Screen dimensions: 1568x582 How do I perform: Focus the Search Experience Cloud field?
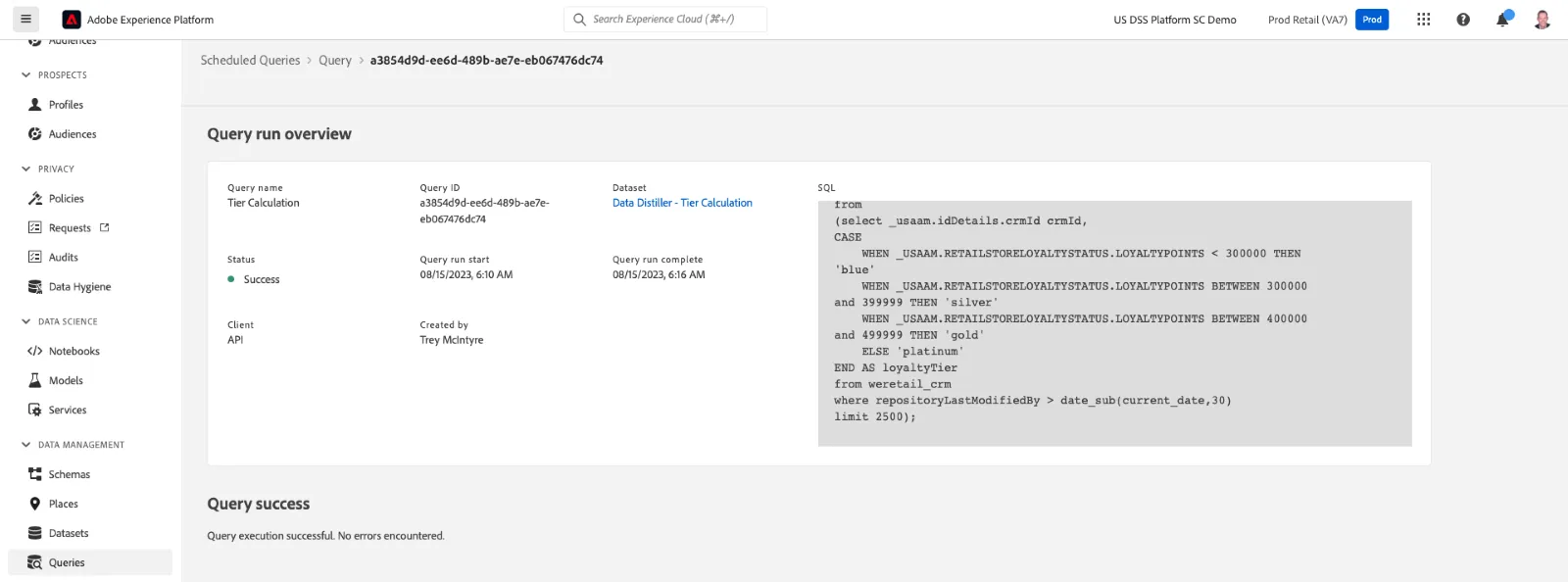point(665,20)
